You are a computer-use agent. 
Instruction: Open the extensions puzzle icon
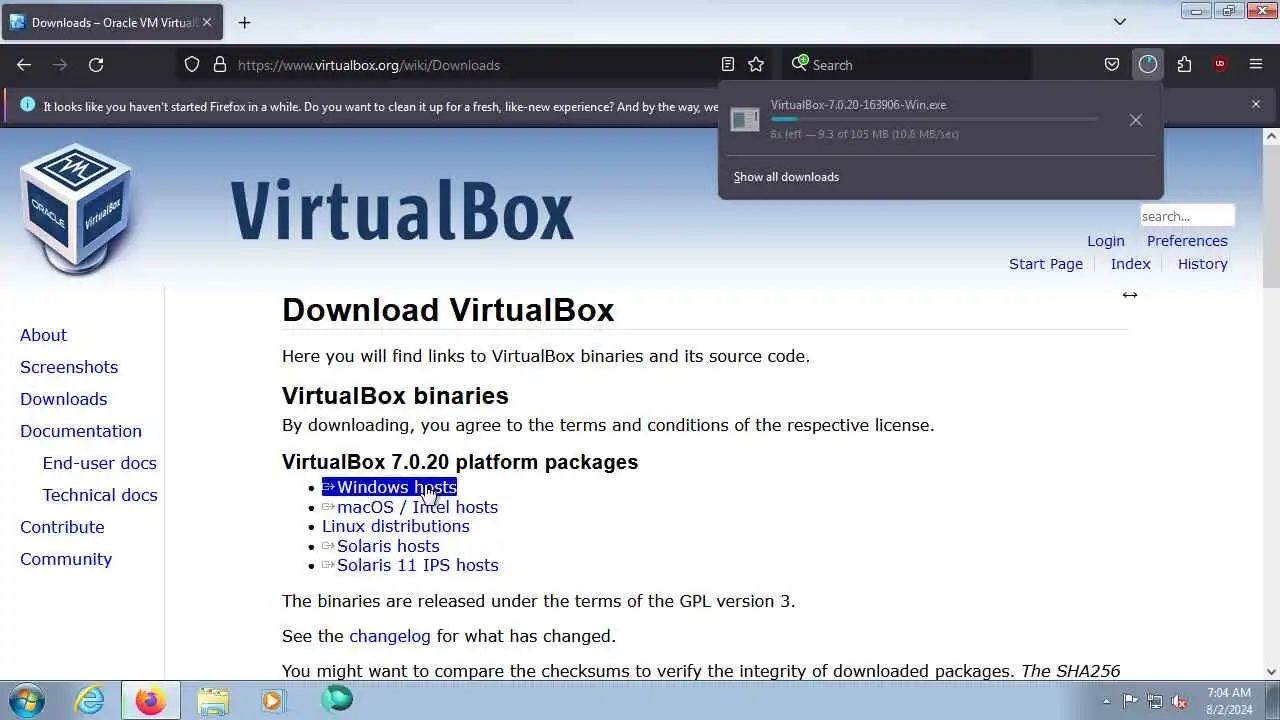point(1184,65)
